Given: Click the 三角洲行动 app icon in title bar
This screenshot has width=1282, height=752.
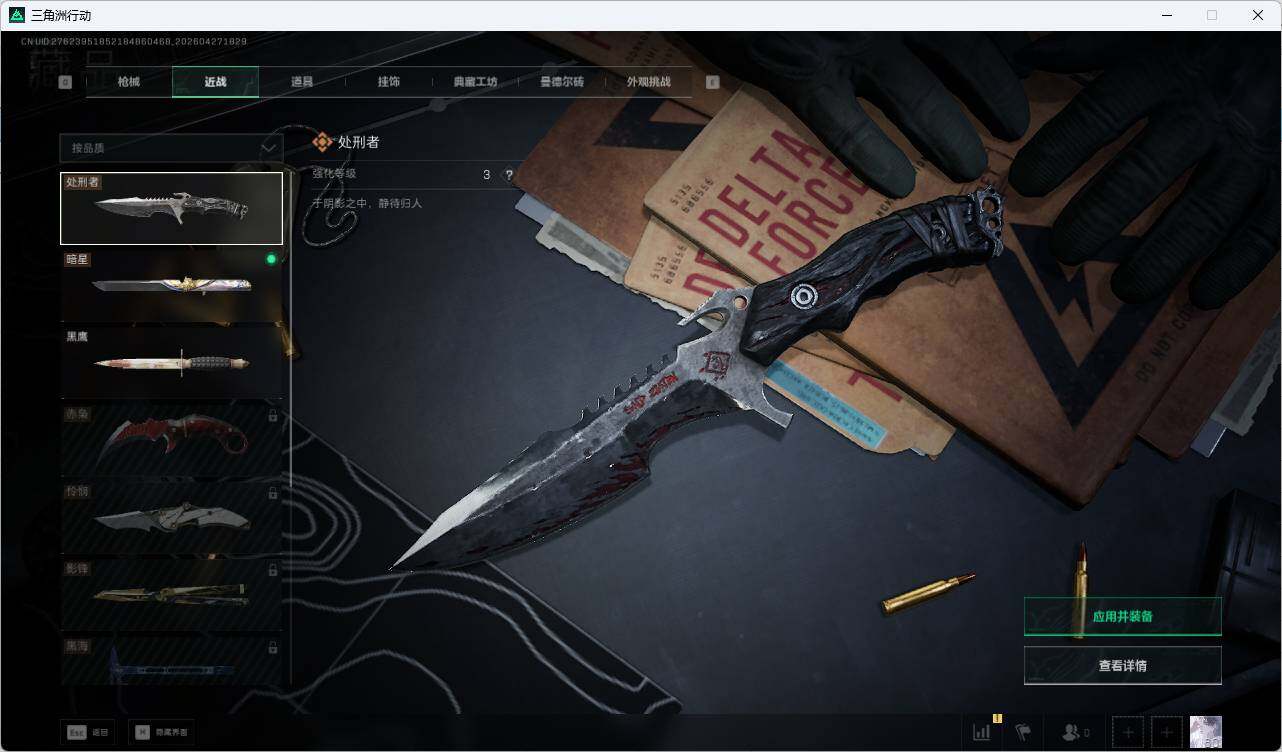Looking at the screenshot, I should (x=17, y=15).
